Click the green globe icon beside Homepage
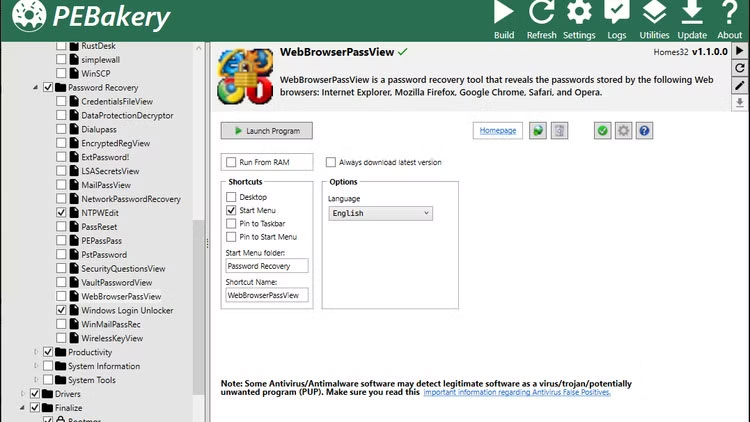This screenshot has width=750, height=422. point(538,131)
